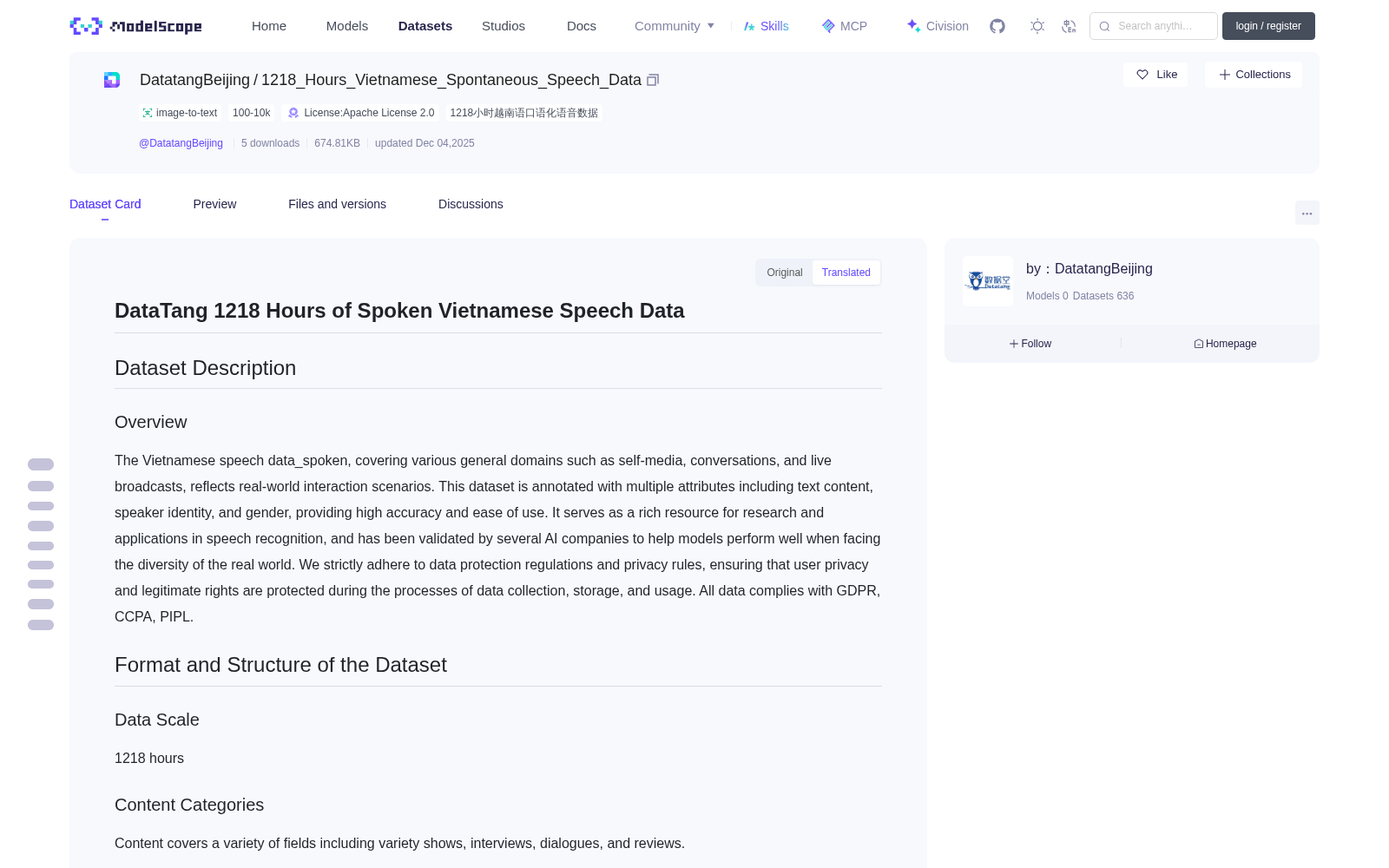Click the dataset avatar icon beside the title
The width and height of the screenshot is (1389, 868).
112,80
